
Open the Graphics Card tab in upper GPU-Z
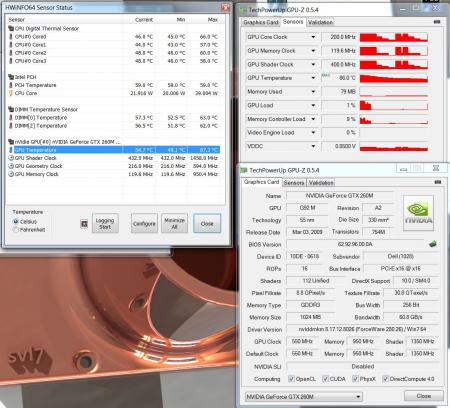point(260,22)
